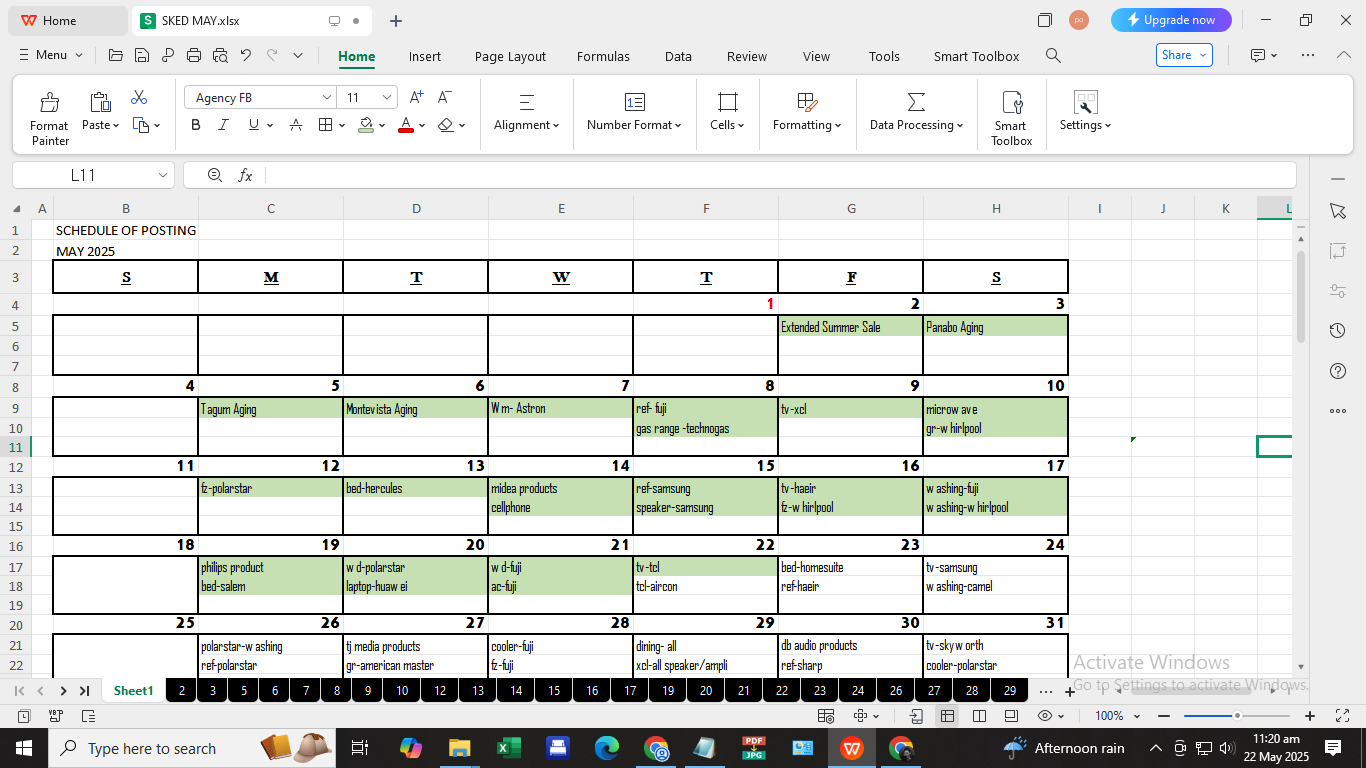Apply the red font color swatch
Viewport: 1366px width, 768px height.
tap(405, 125)
